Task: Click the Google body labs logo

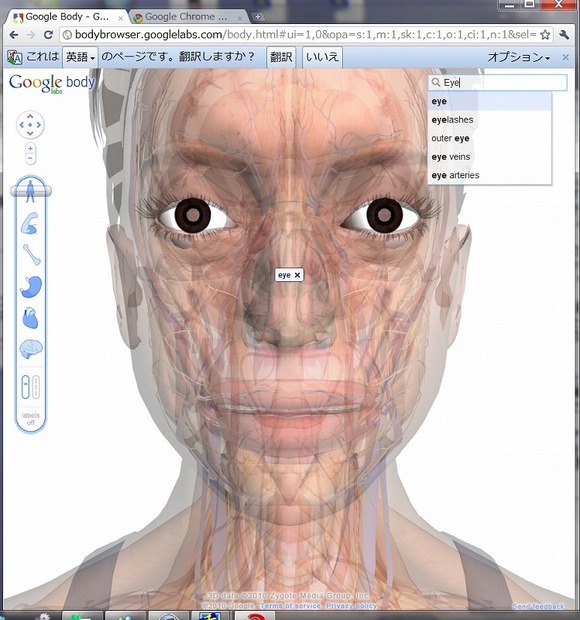Action: pos(52,83)
